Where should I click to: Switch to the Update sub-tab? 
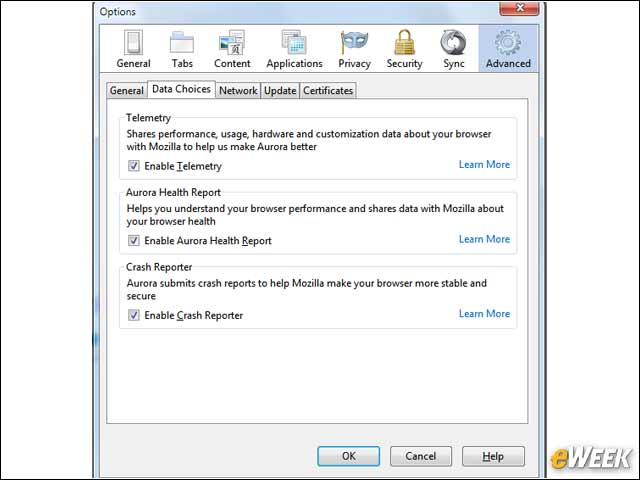click(280, 91)
